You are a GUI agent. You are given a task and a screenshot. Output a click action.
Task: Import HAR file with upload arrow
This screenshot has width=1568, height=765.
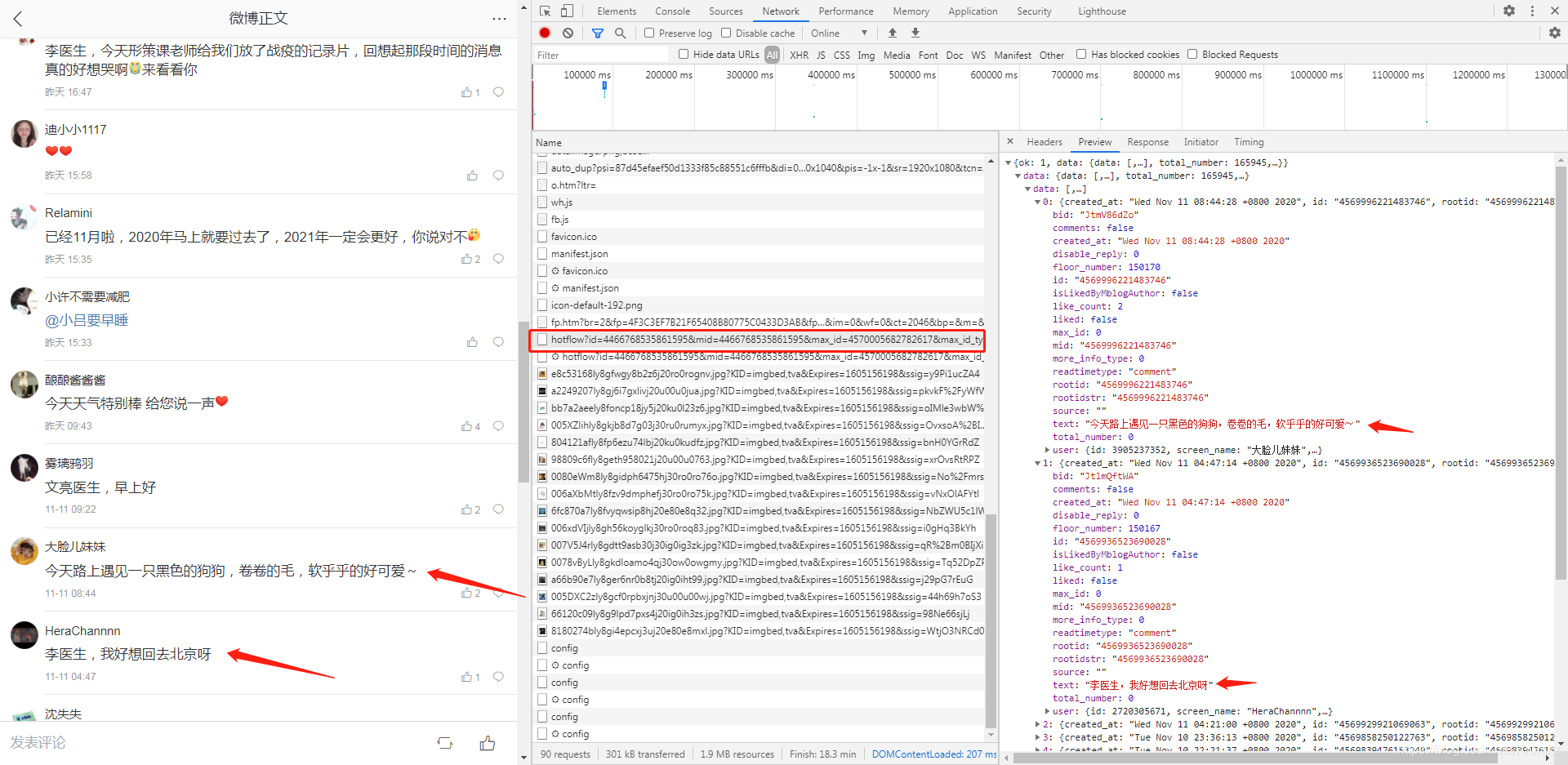point(893,33)
